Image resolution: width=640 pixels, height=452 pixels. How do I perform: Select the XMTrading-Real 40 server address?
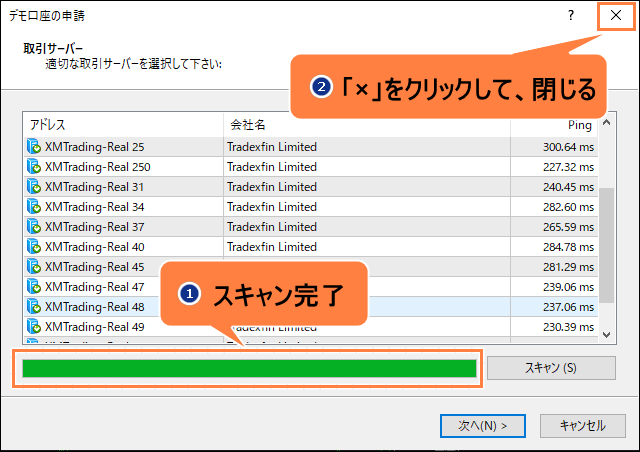tap(95, 247)
